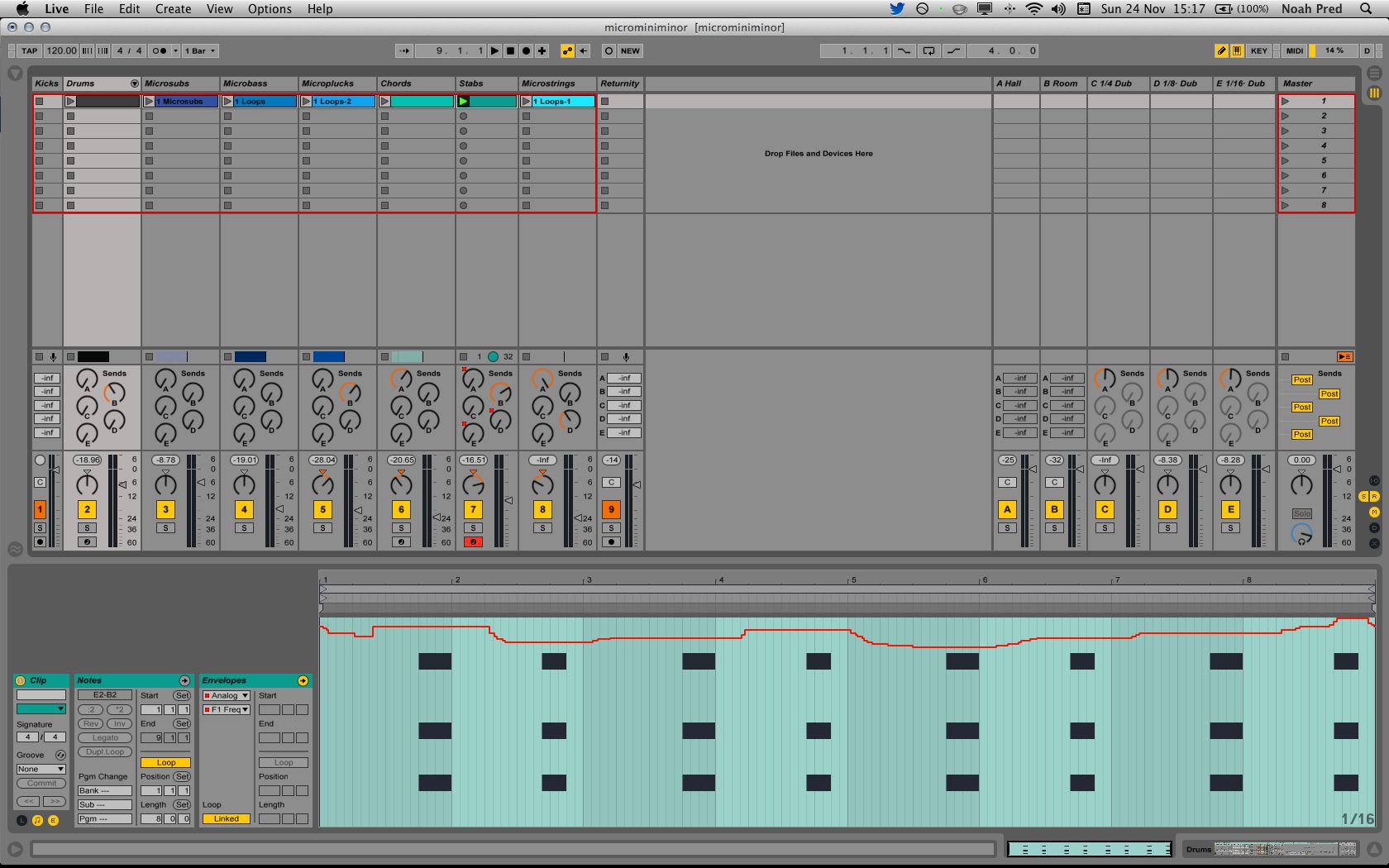Open the Options menu
This screenshot has width=1389, height=868.
tap(270, 9)
